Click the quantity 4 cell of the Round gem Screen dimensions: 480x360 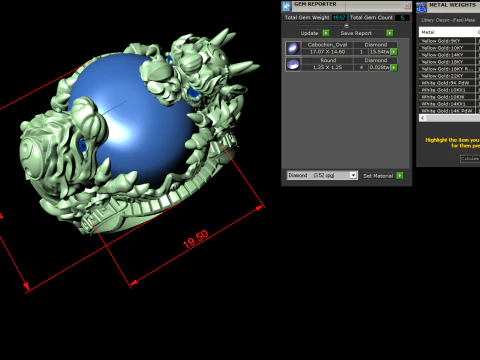361,67
